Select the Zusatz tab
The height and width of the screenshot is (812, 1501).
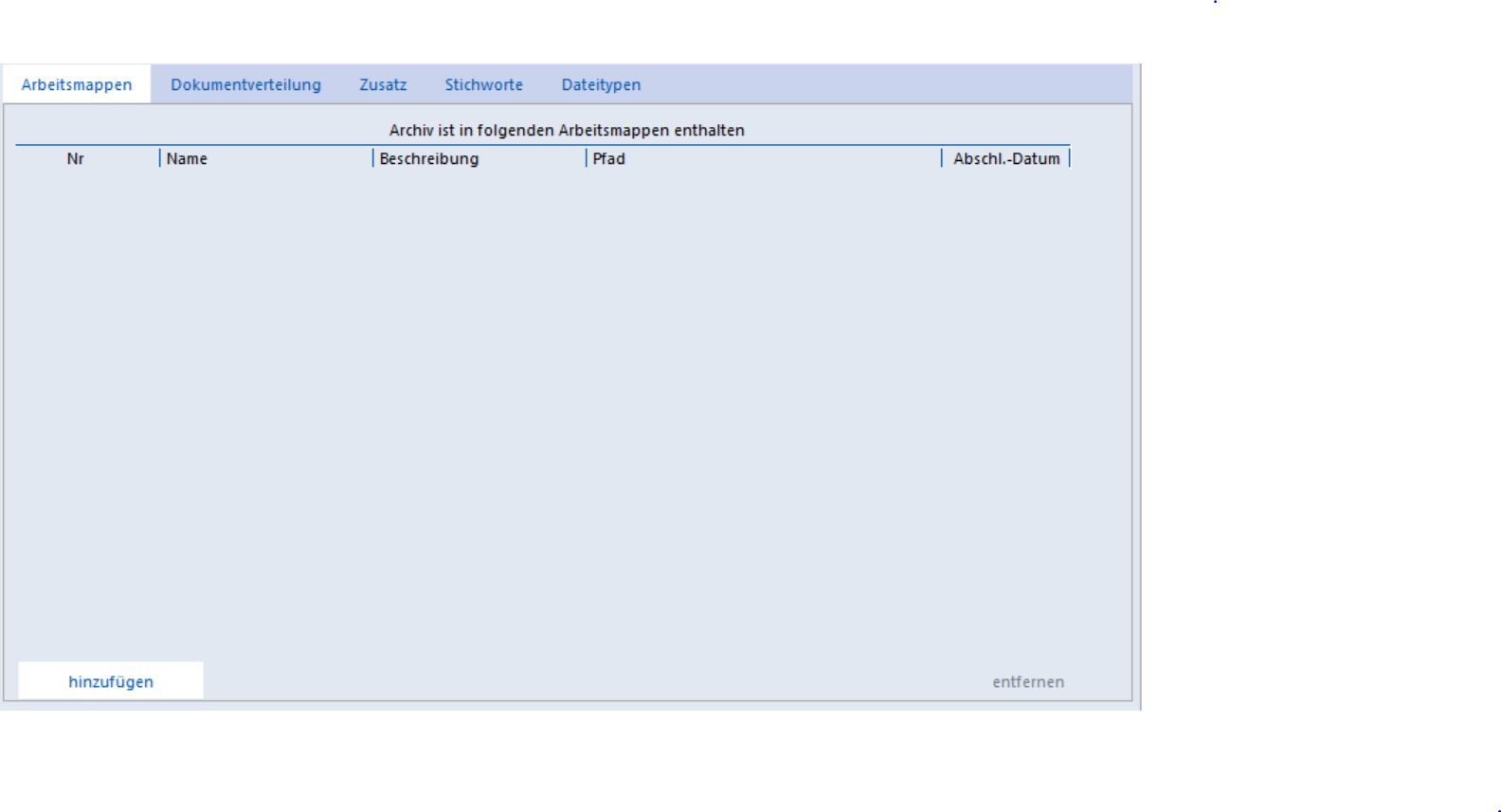pos(383,84)
